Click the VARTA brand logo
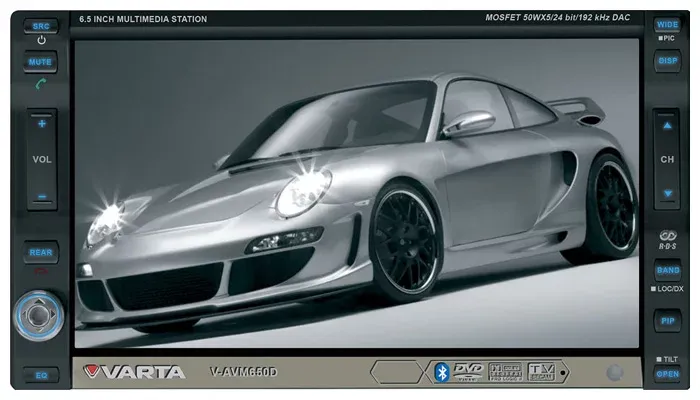Viewport: 700px width, 400px height. tap(134, 372)
